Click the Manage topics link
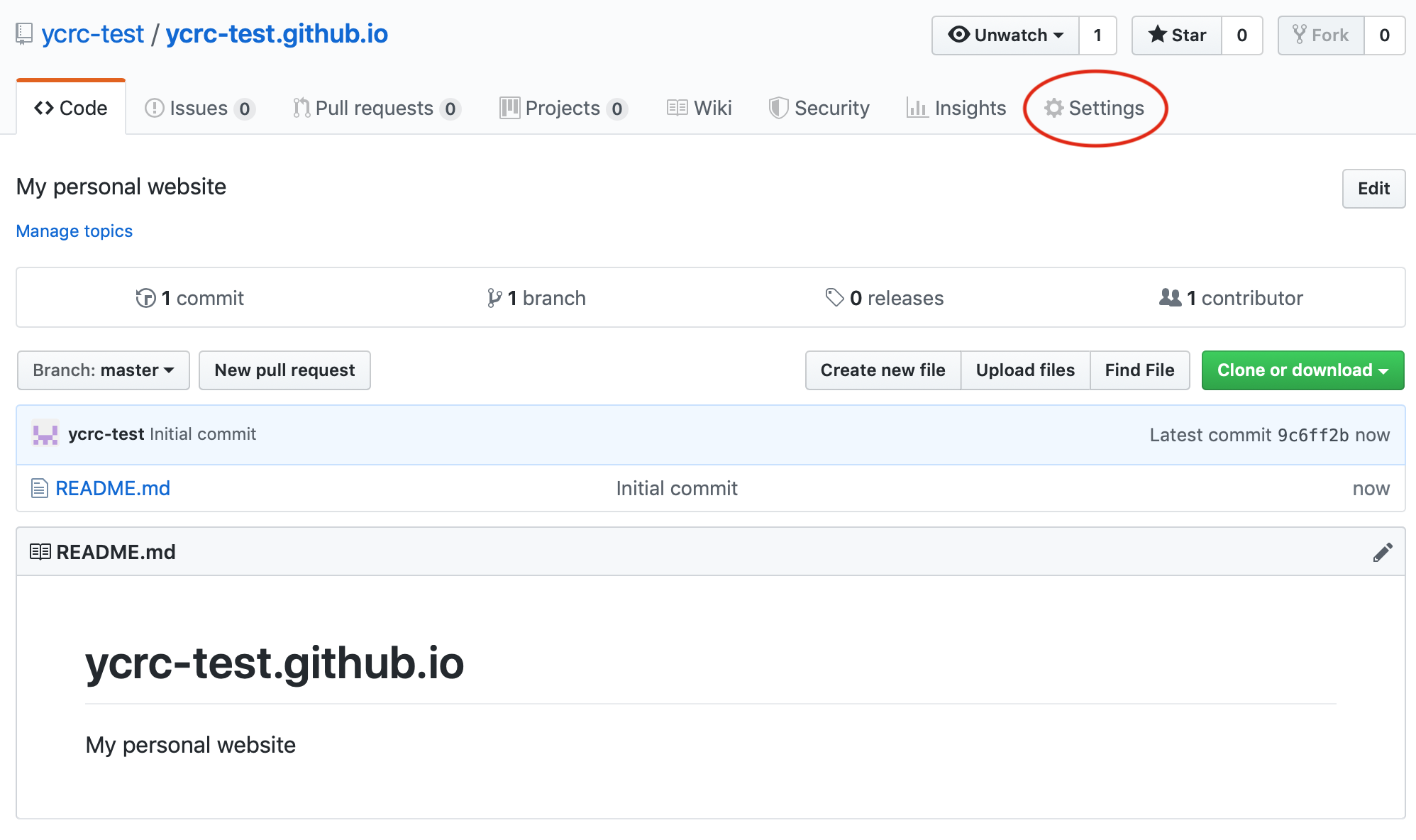 (x=73, y=231)
